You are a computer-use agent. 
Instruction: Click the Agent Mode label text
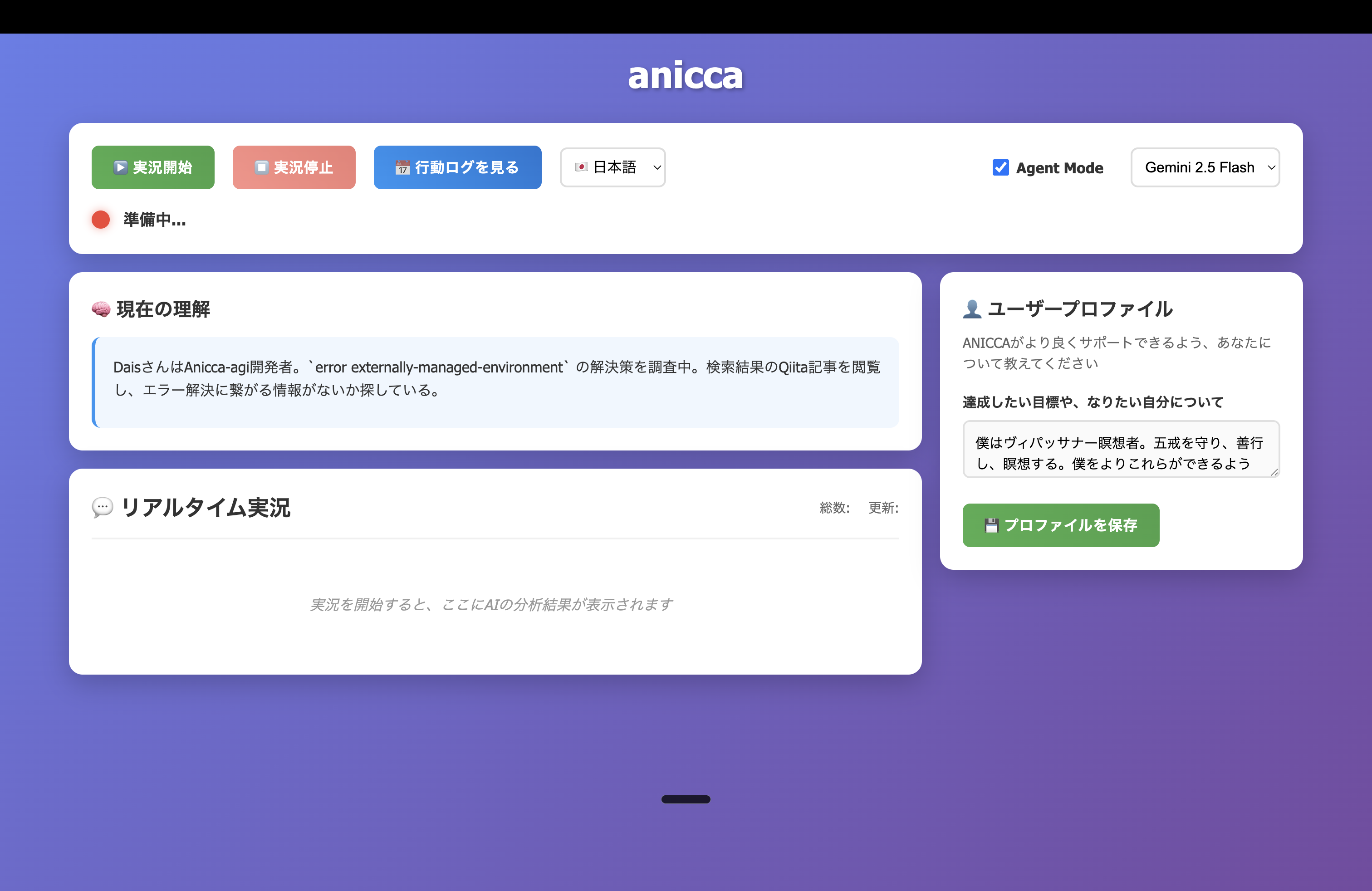pyautogui.click(x=1059, y=168)
